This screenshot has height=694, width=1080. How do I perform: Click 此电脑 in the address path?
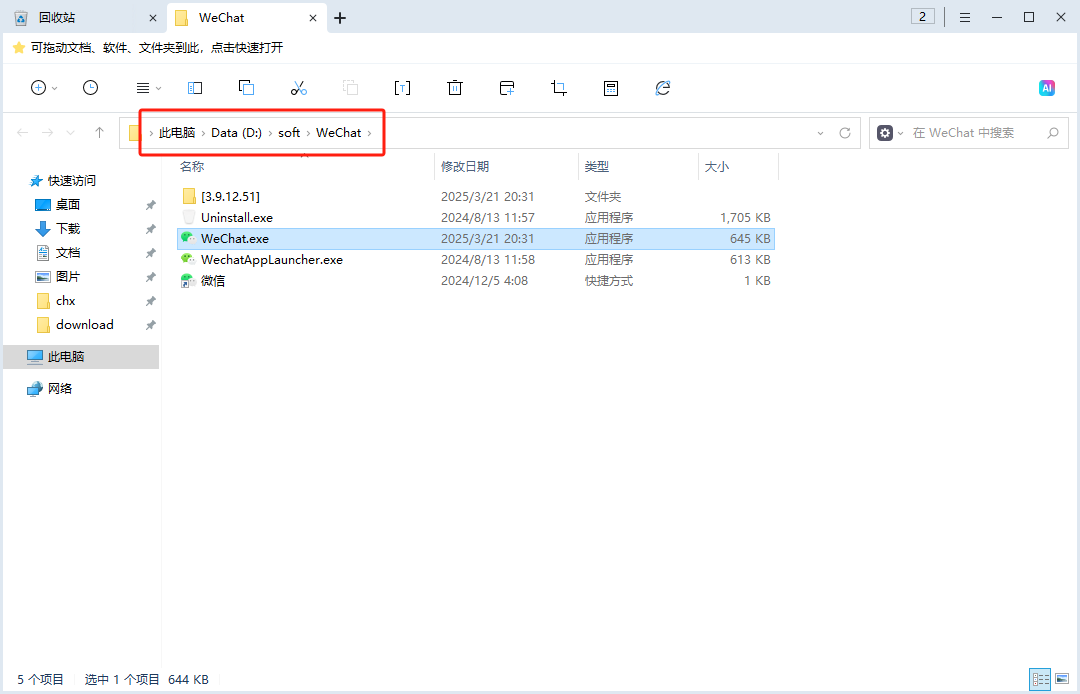click(177, 133)
